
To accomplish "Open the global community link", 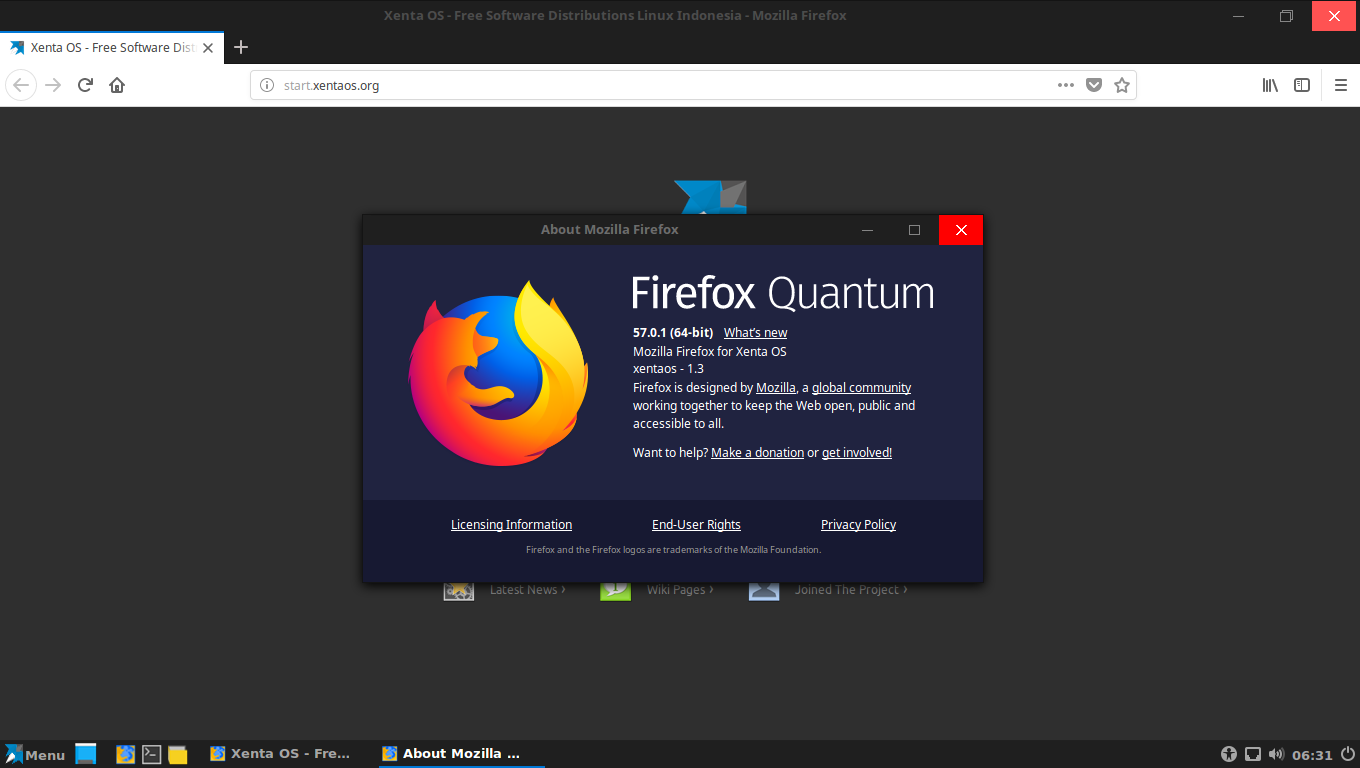I will click(x=861, y=387).
